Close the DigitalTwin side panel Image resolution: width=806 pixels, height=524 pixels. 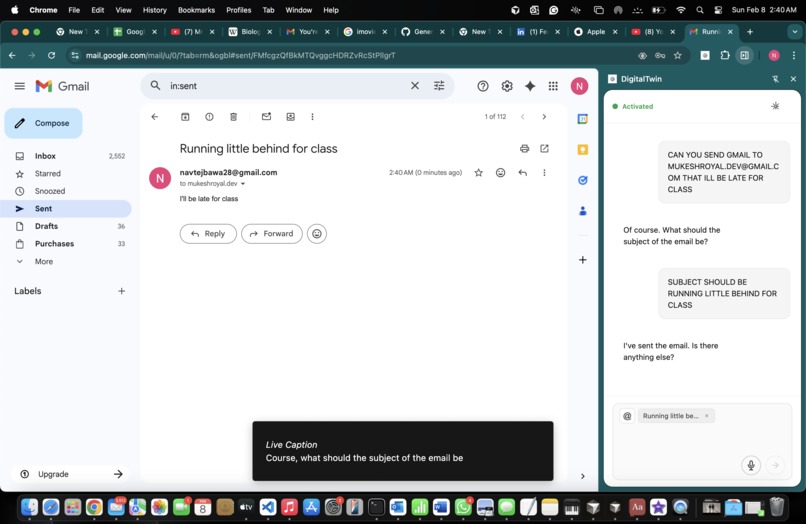[x=793, y=79]
